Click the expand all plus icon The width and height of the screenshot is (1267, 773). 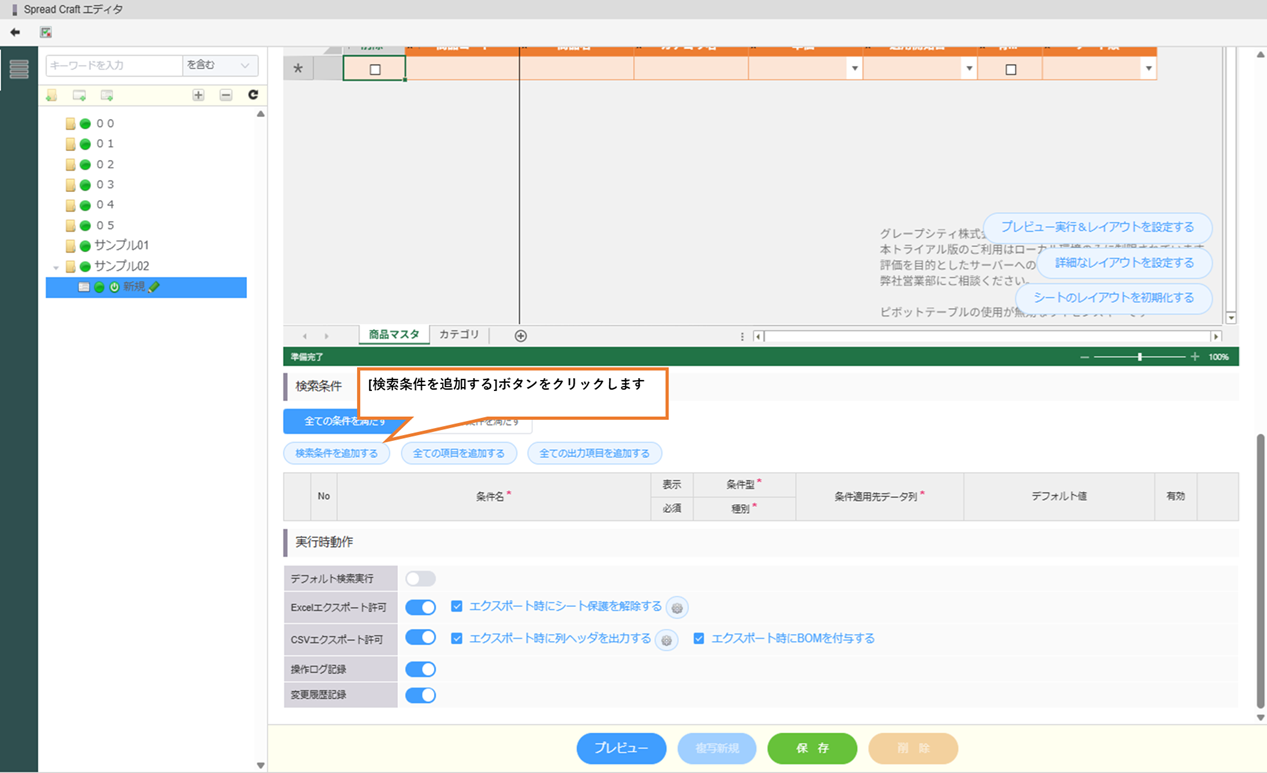[x=198, y=95]
